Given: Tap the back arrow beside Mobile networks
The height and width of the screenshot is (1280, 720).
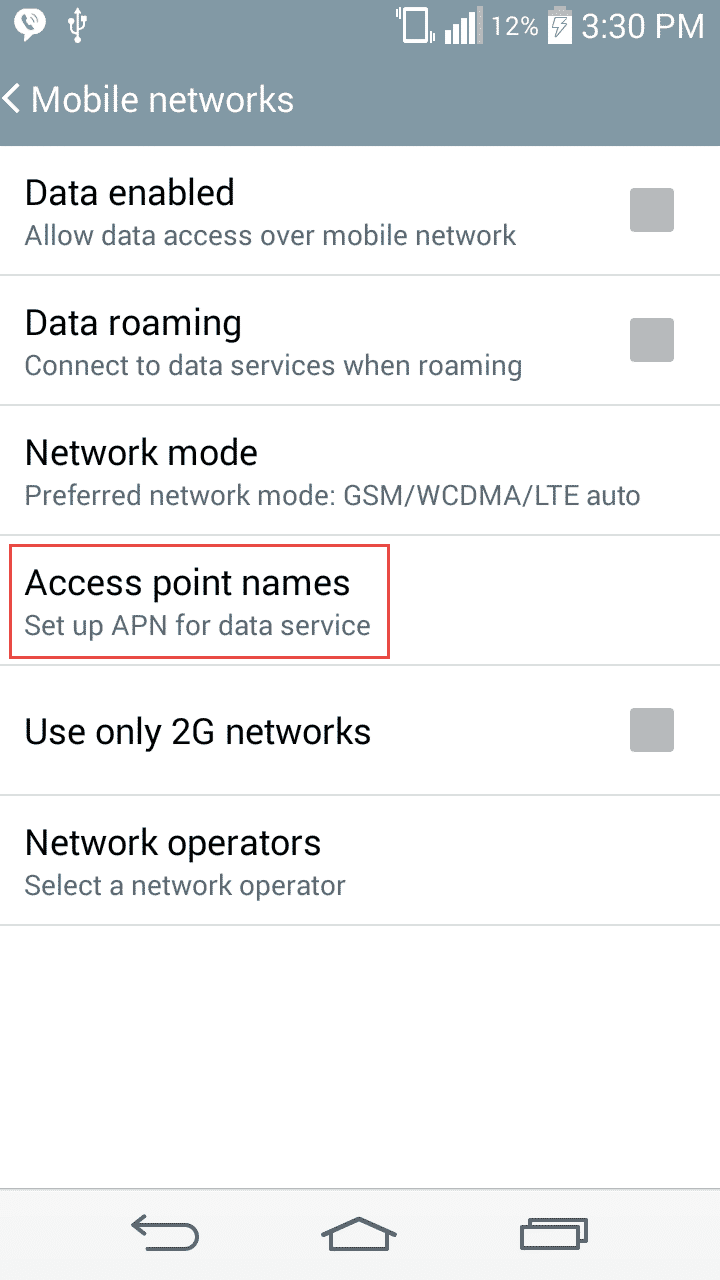Looking at the screenshot, I should pyautogui.click(x=13, y=99).
